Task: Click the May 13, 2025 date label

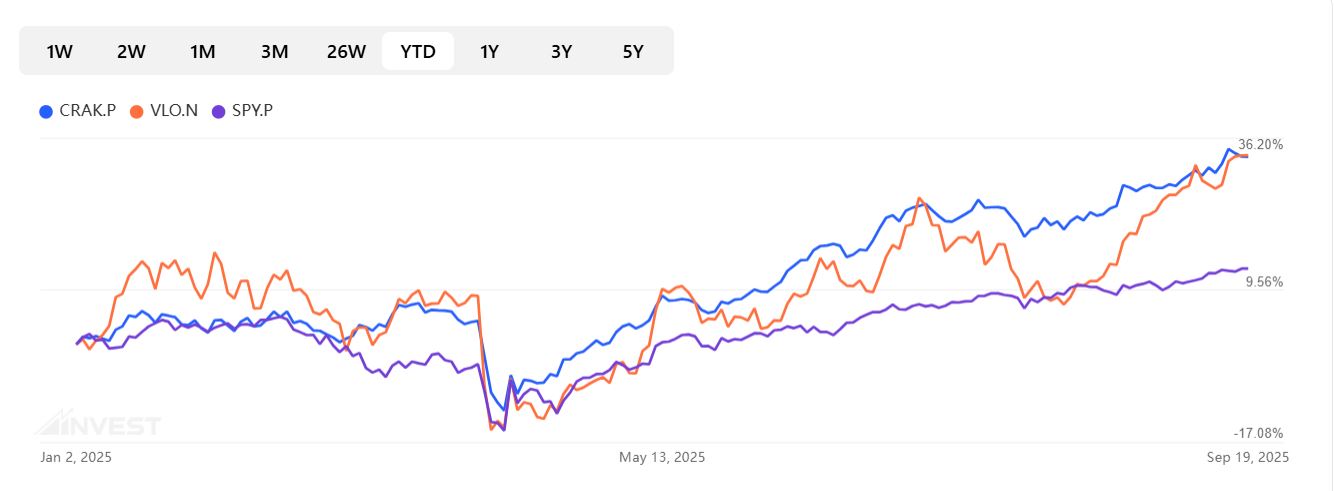Action: click(x=662, y=458)
